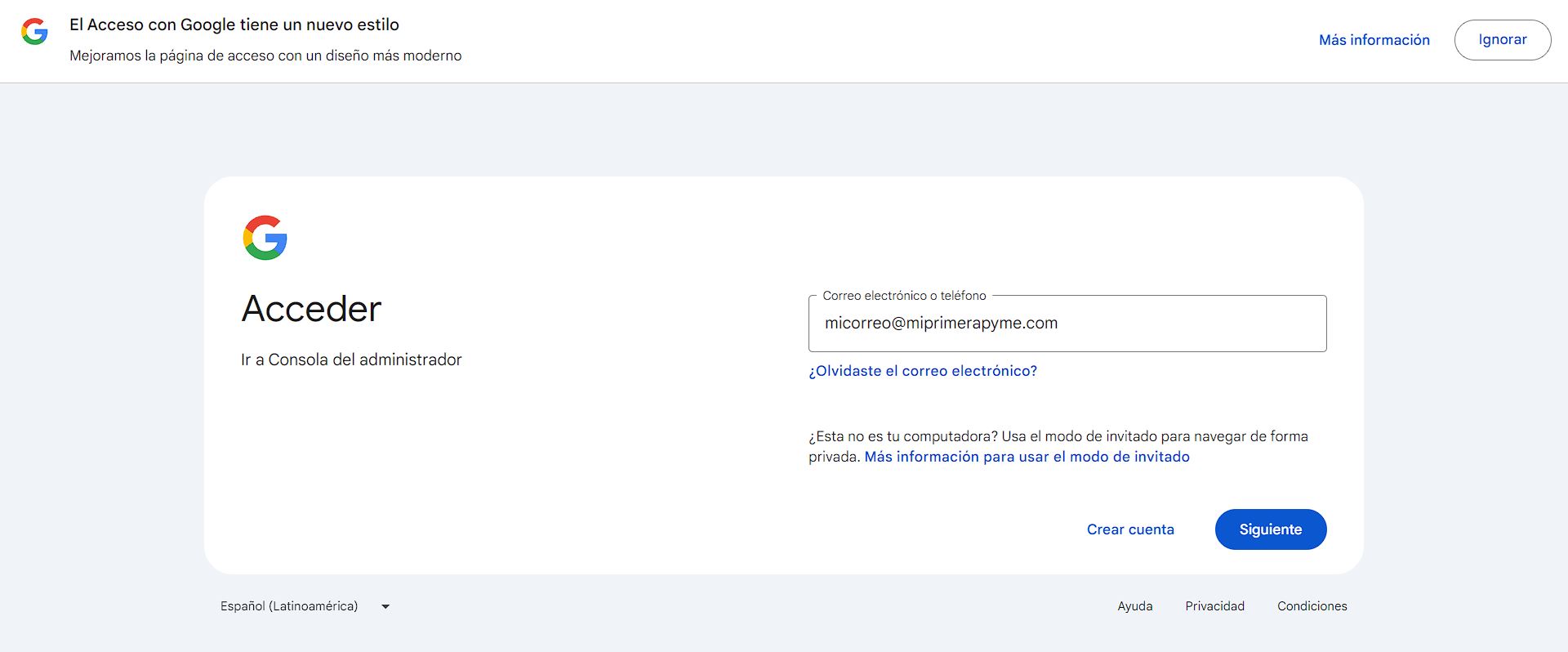Image resolution: width=1568 pixels, height=652 pixels.
Task: Click the '¿Esta no es tu computadora?' text
Action: pos(903,436)
